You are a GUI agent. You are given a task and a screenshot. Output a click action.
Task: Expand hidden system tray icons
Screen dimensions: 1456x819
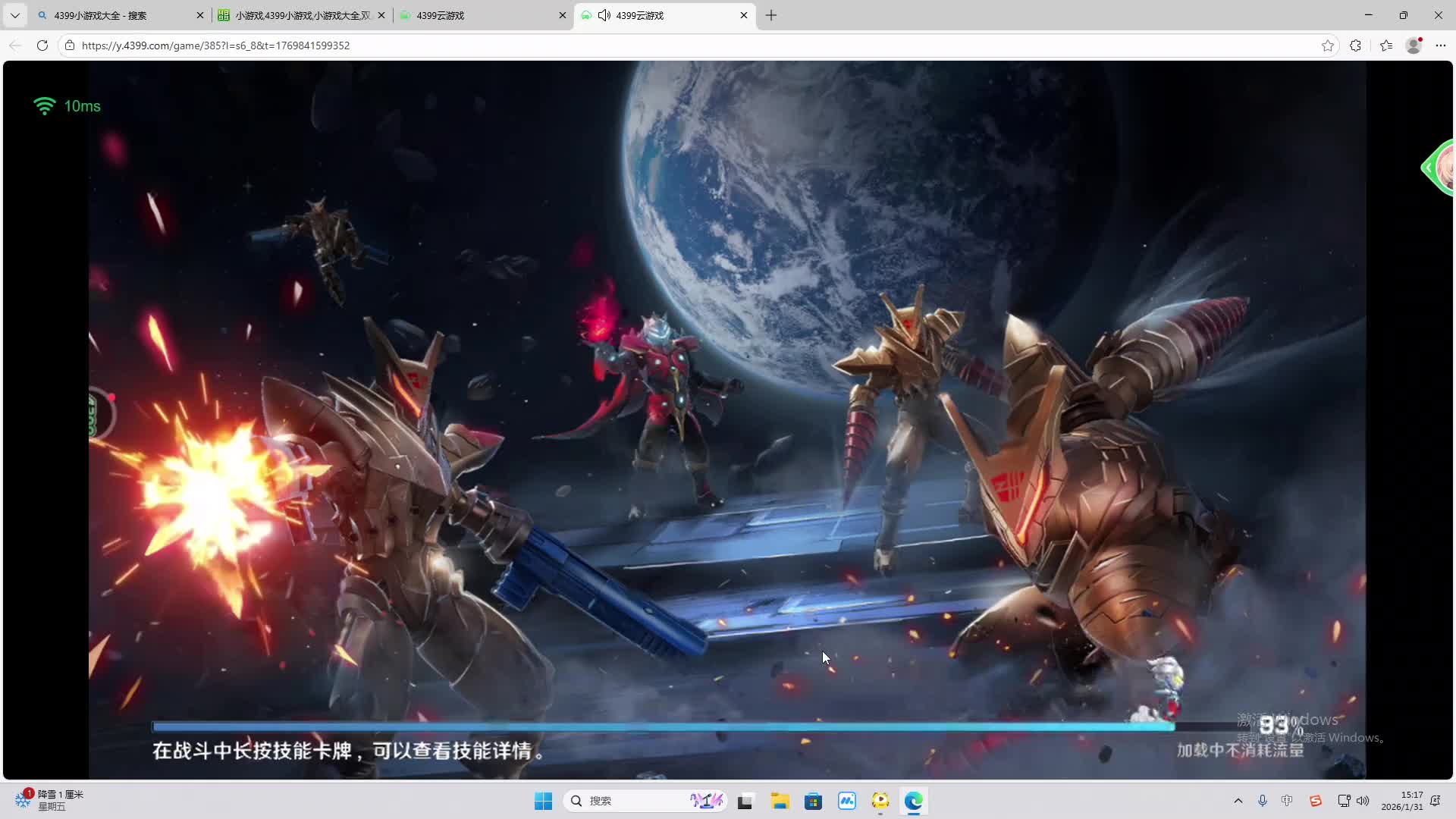pos(1238,801)
